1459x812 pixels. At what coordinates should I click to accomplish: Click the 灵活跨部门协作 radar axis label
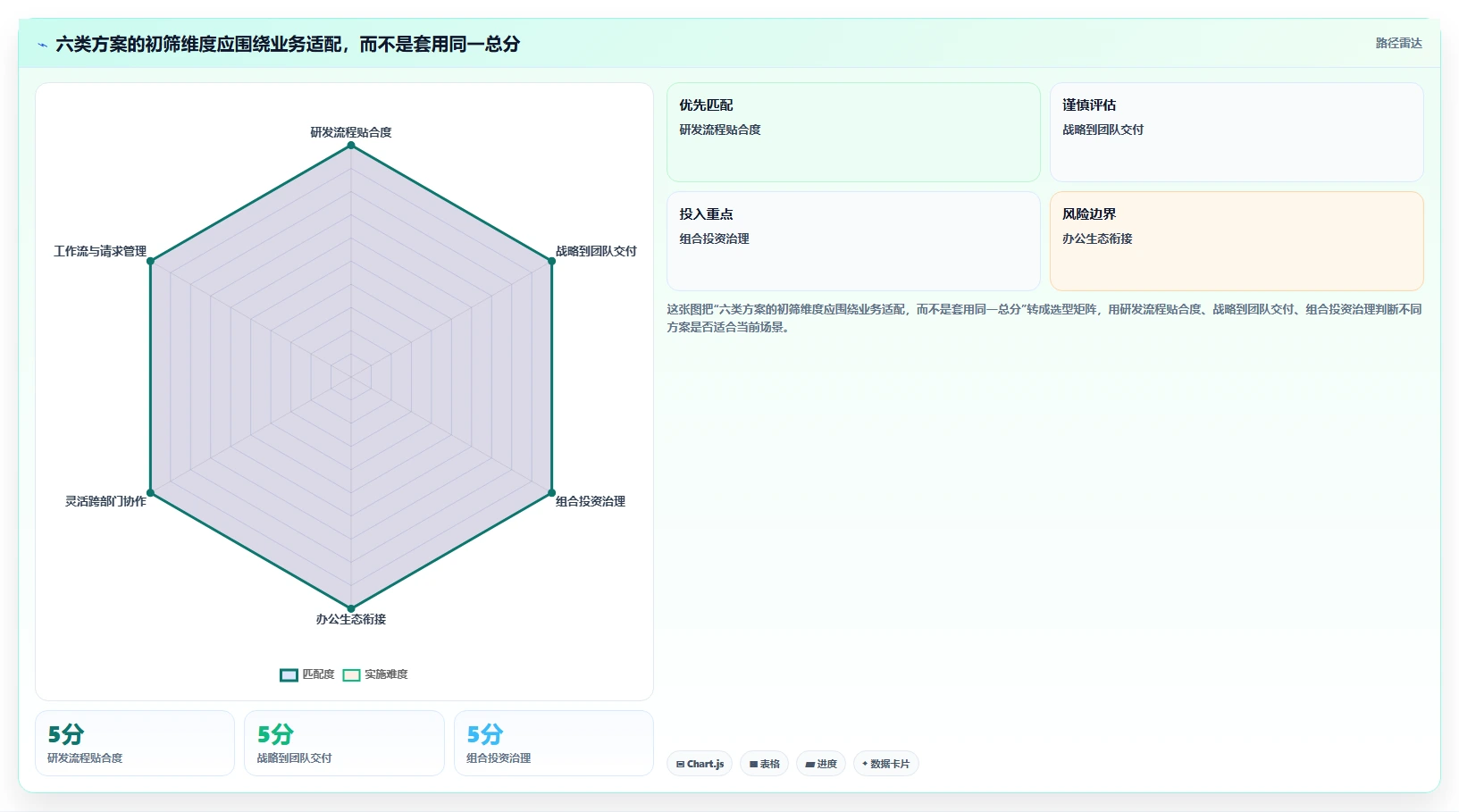click(x=105, y=501)
